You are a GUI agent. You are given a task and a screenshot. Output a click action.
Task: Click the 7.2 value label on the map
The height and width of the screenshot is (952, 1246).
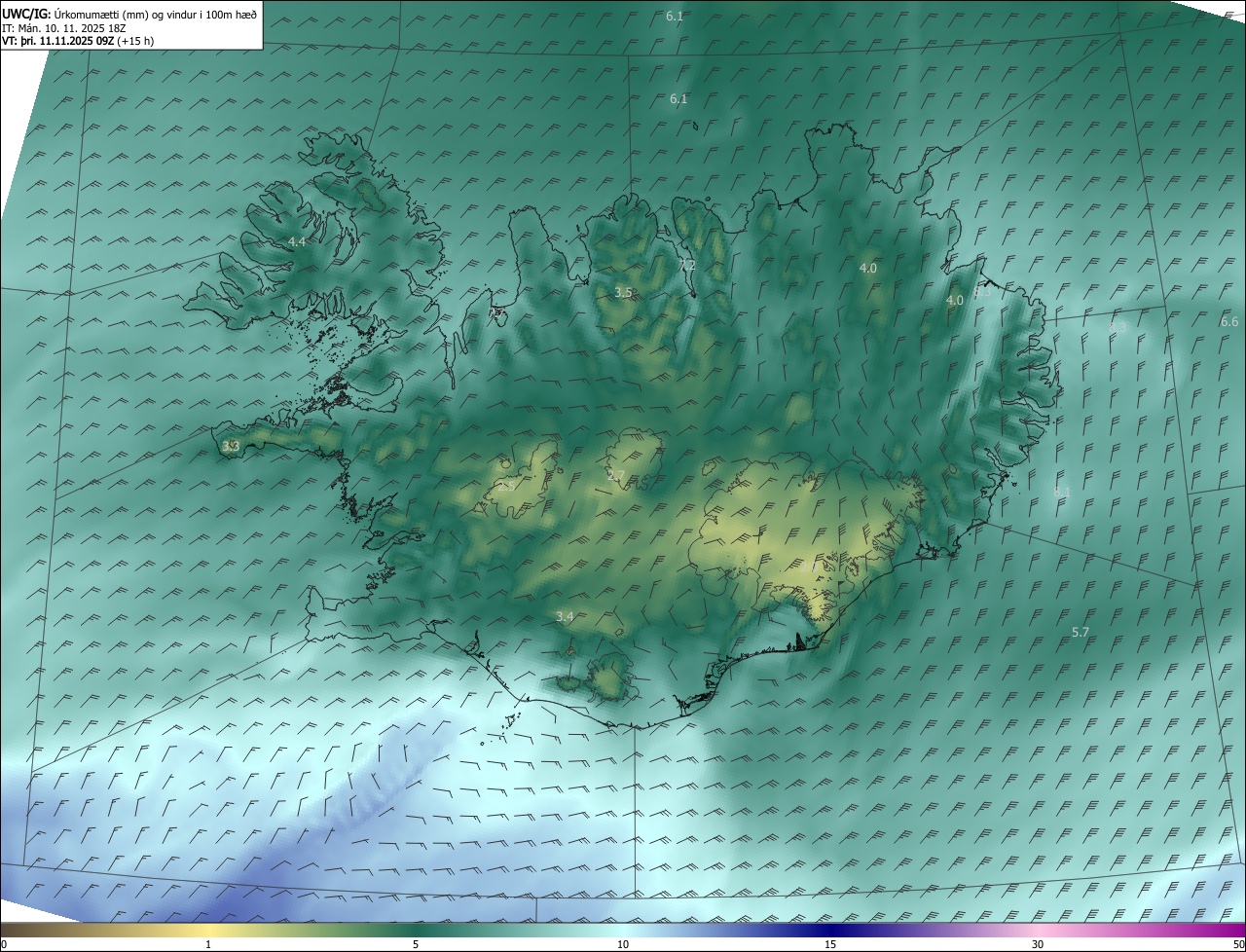point(687,265)
